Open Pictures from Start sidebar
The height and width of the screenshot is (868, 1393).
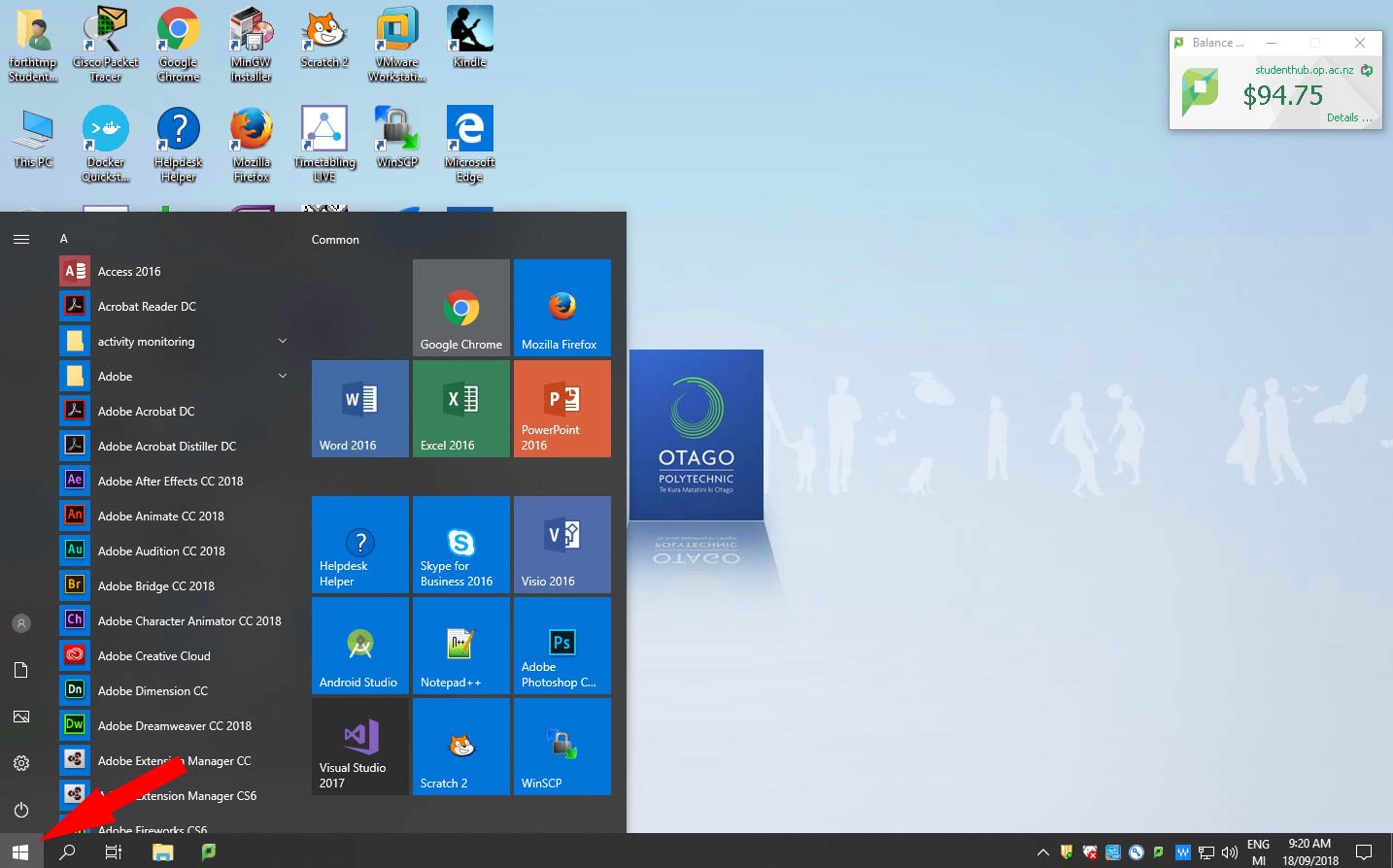21,717
